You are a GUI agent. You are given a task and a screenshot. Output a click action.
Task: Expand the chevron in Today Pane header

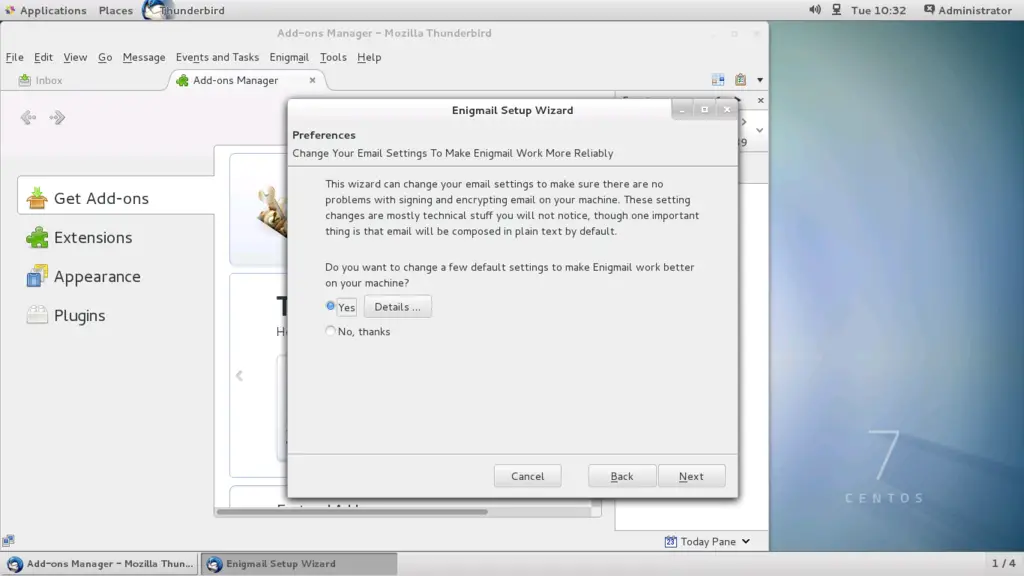(760, 130)
